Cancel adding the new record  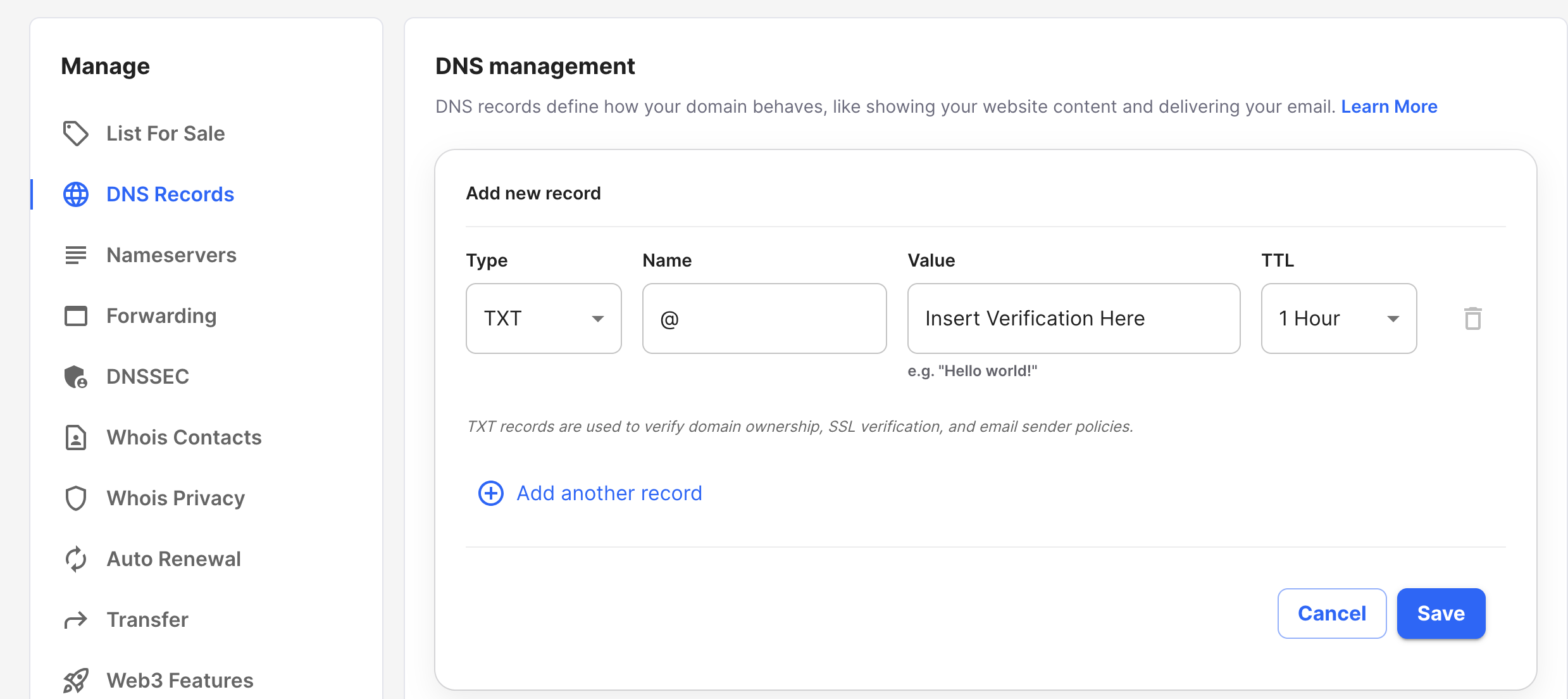[1331, 614]
